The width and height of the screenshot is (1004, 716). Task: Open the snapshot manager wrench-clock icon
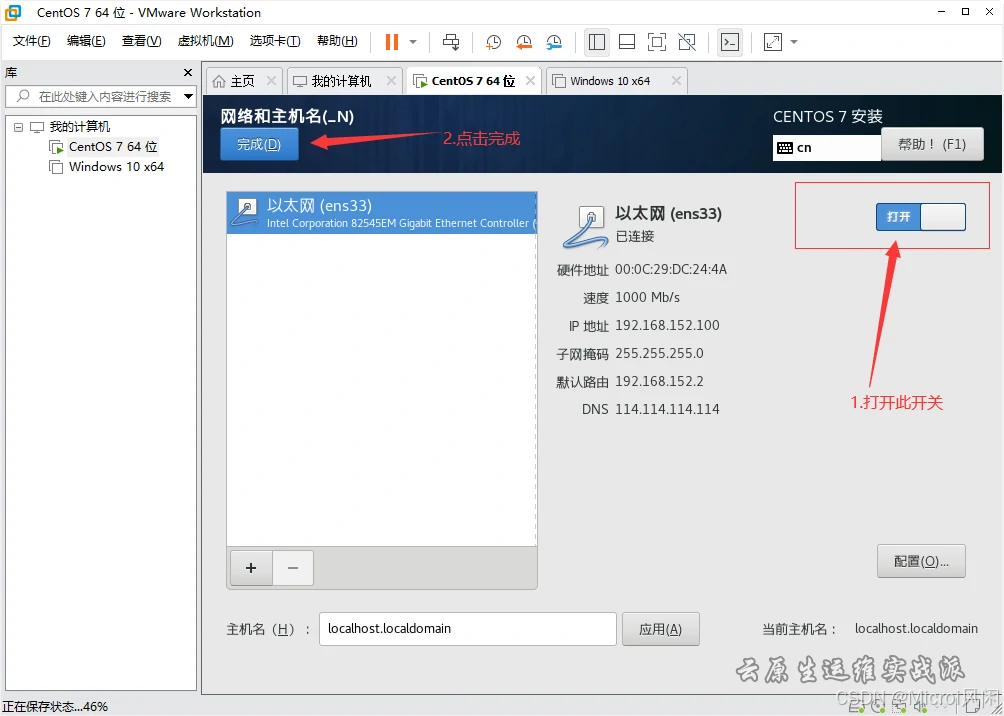(554, 42)
